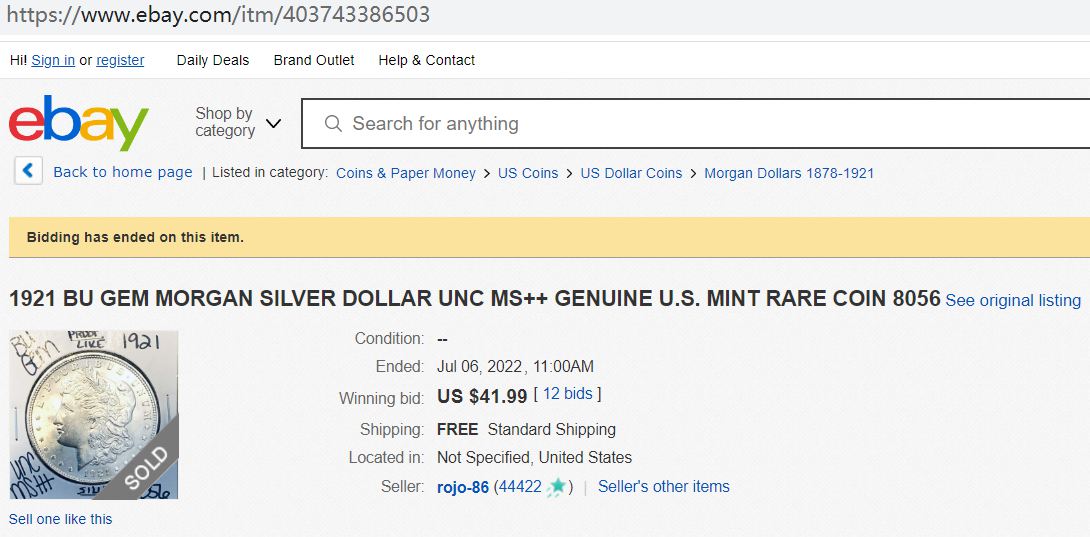This screenshot has width=1090, height=537.
Task: Open Coins & Paper Money category
Action: [406, 173]
